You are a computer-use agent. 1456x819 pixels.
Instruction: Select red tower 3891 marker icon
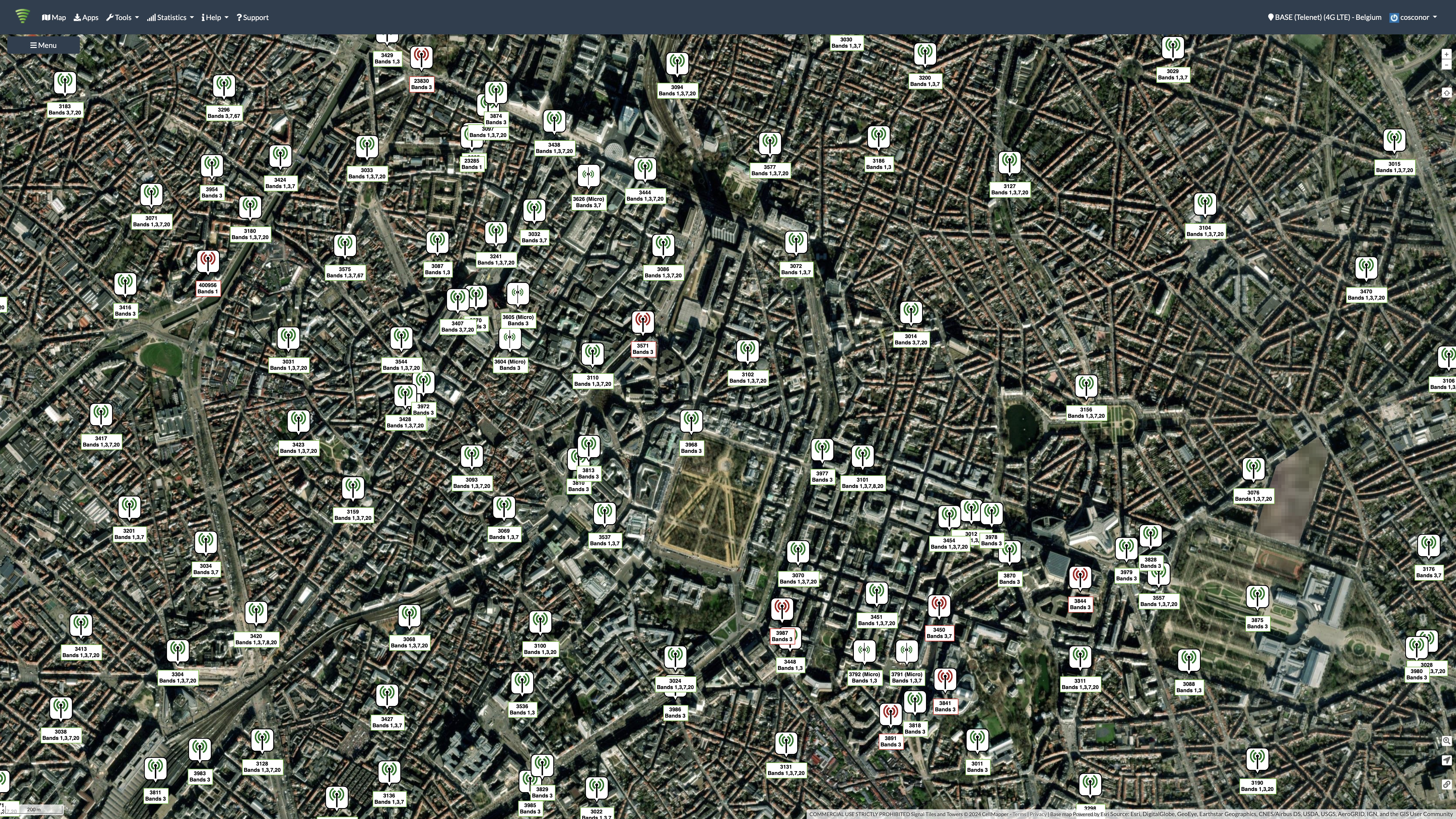pyautogui.click(x=891, y=716)
